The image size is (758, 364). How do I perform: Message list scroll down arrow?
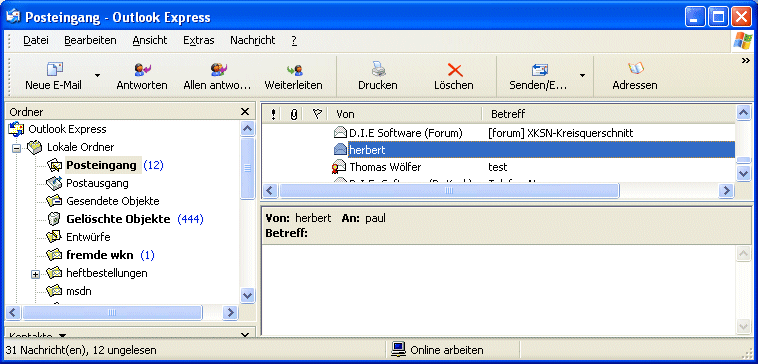tap(743, 173)
